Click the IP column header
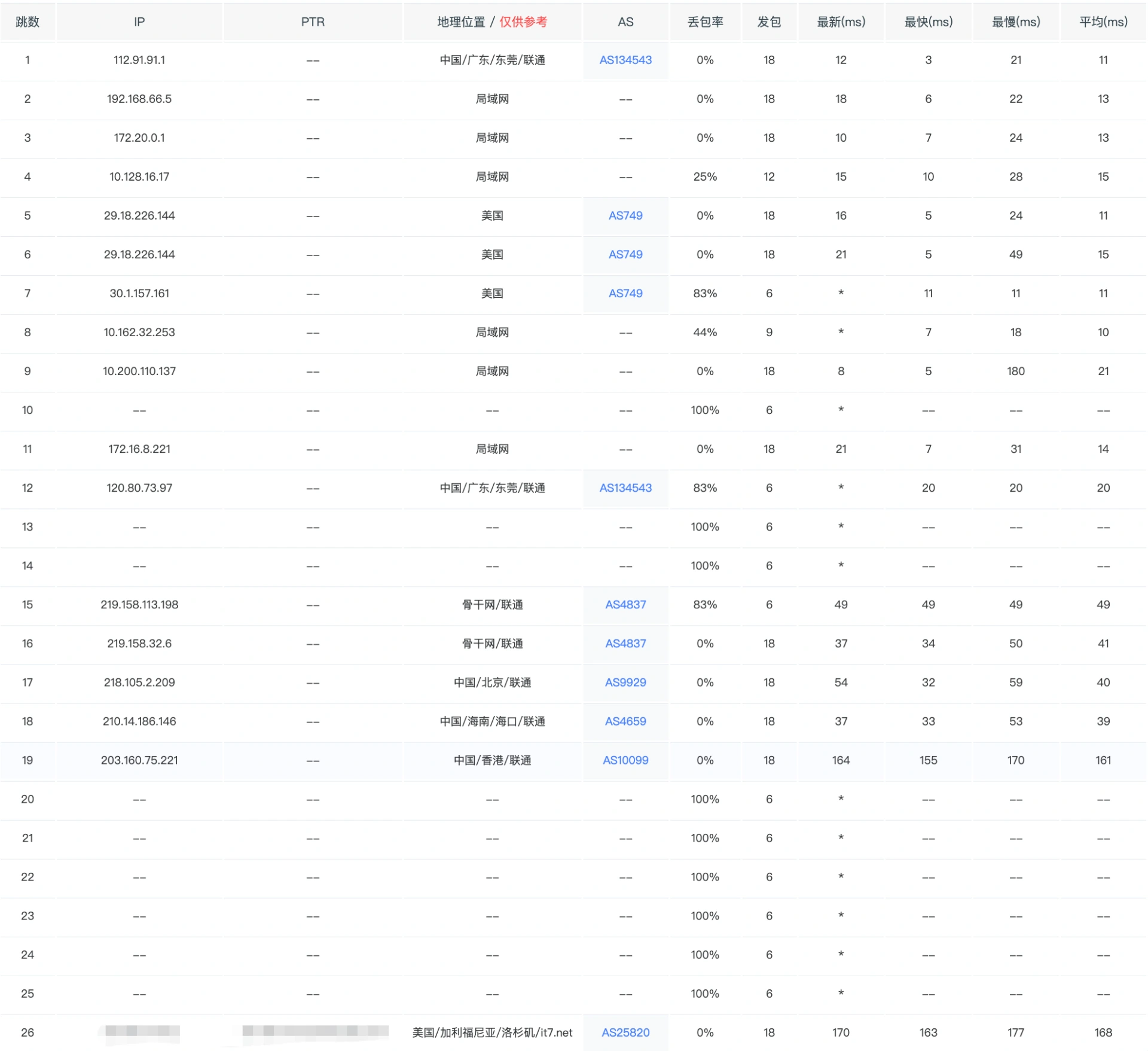 (139, 22)
